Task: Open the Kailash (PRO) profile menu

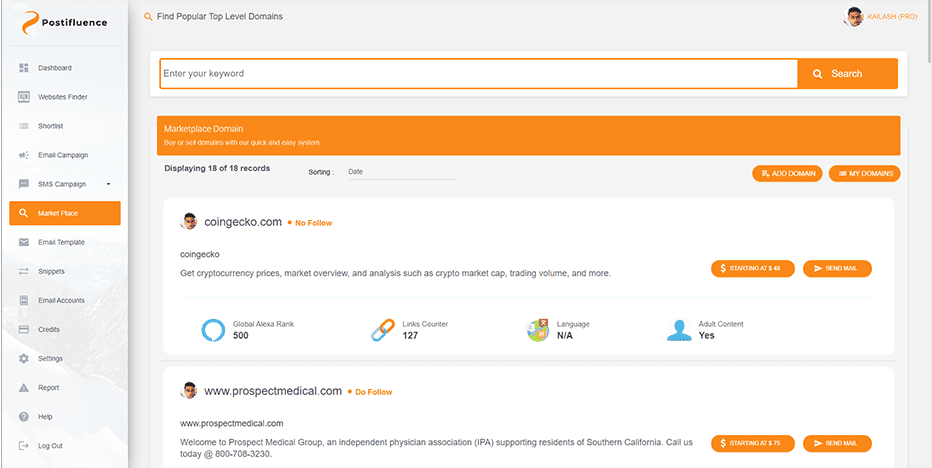Action: [866, 17]
